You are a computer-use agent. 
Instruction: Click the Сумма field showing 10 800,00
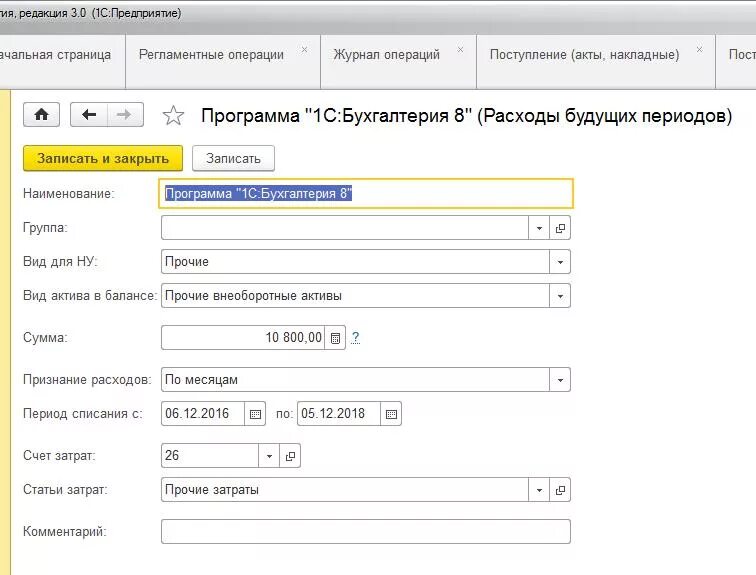tap(243, 338)
